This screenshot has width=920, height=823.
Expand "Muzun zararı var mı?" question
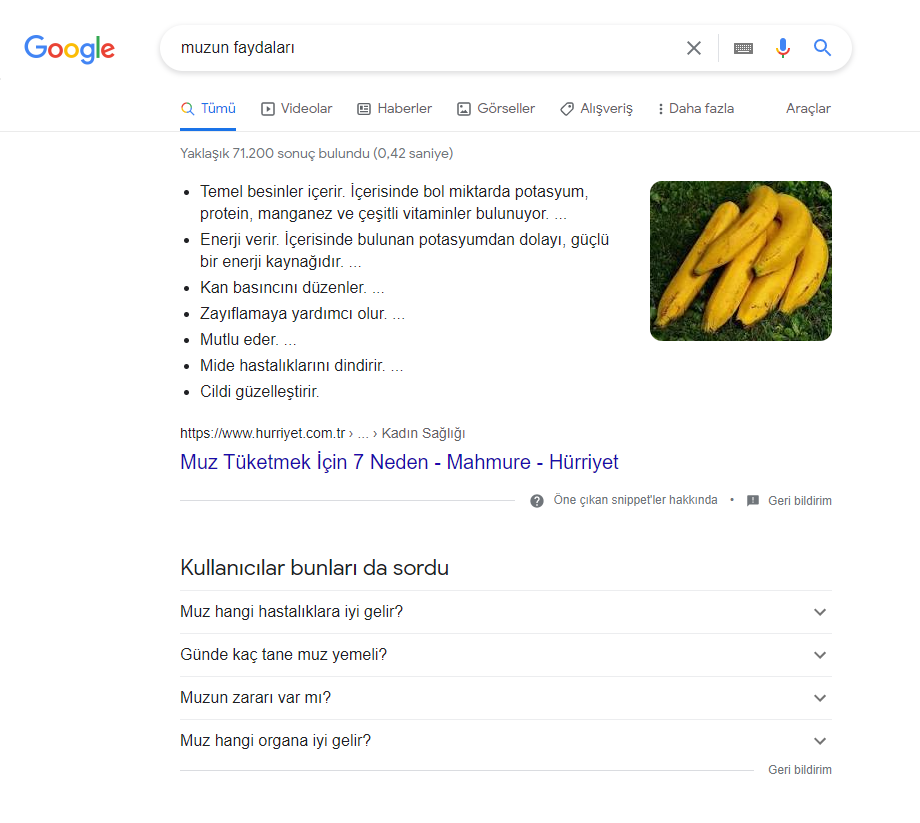pyautogui.click(x=506, y=697)
